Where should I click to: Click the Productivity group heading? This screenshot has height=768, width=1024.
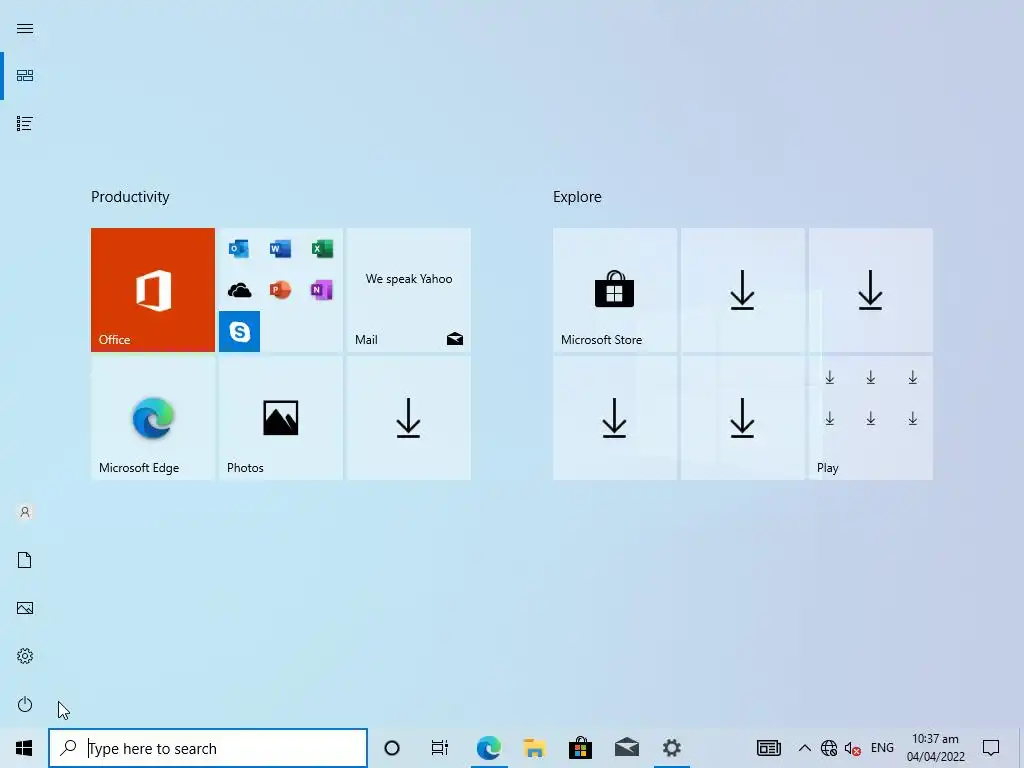pos(130,197)
